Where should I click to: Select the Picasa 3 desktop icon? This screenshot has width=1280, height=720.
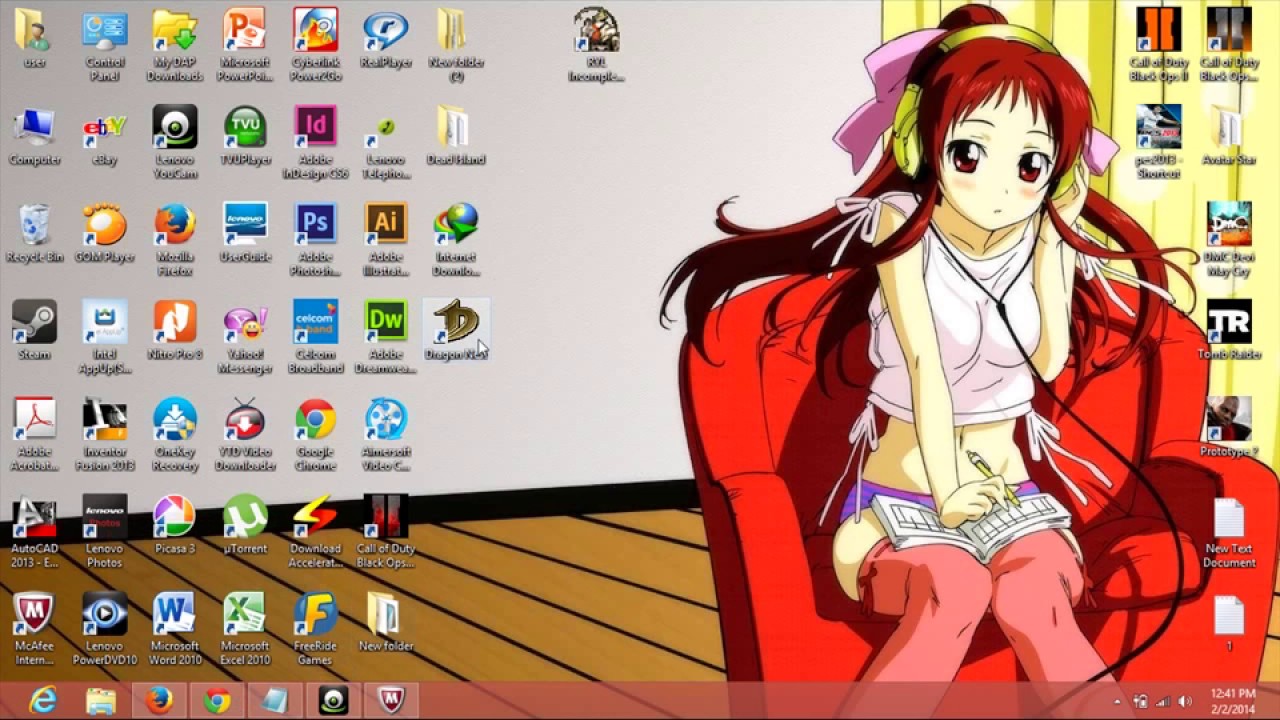[175, 525]
